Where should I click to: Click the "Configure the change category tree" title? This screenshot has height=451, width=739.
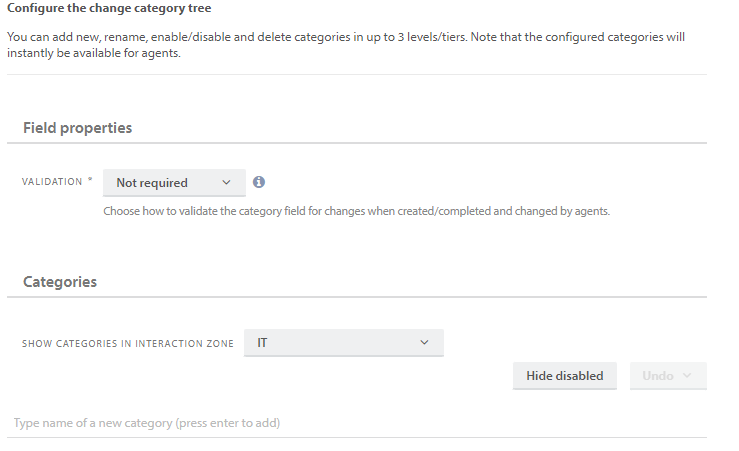(x=109, y=8)
